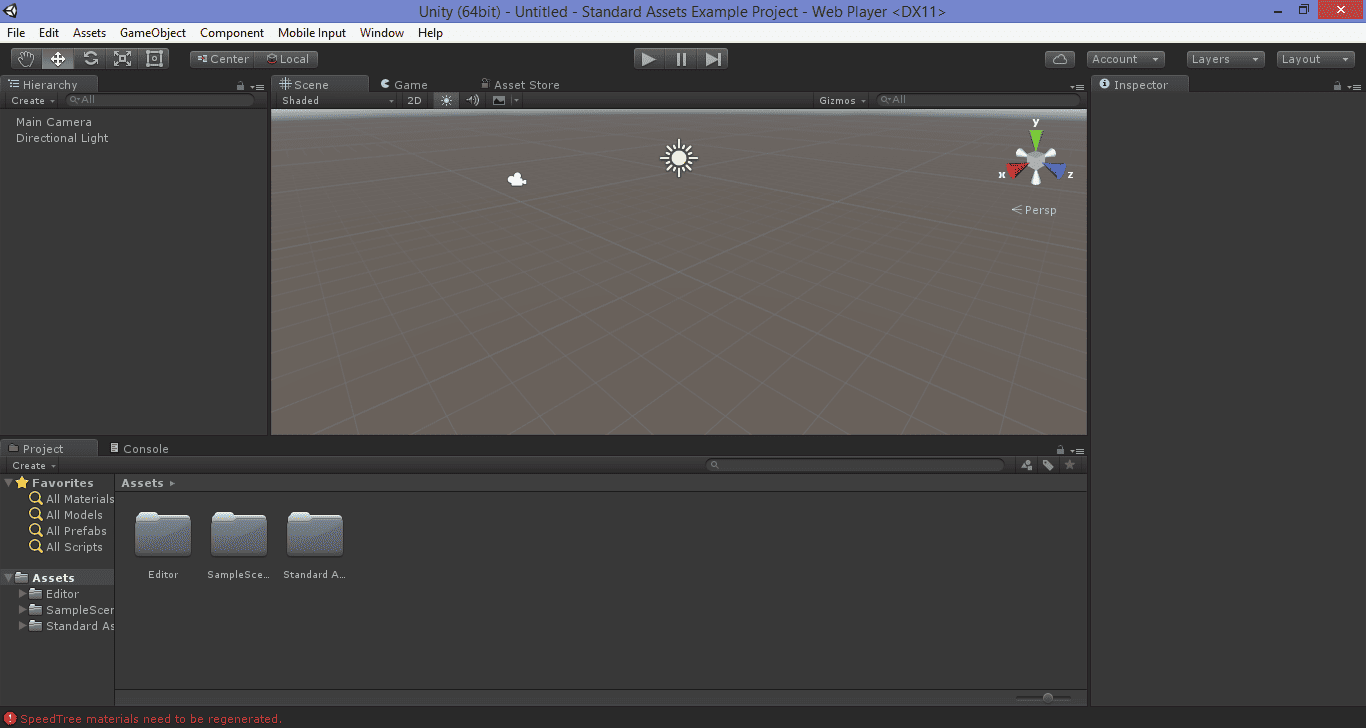Viewport: 1366px width, 728px height.
Task: Toggle 2D scene view mode
Action: [x=414, y=100]
